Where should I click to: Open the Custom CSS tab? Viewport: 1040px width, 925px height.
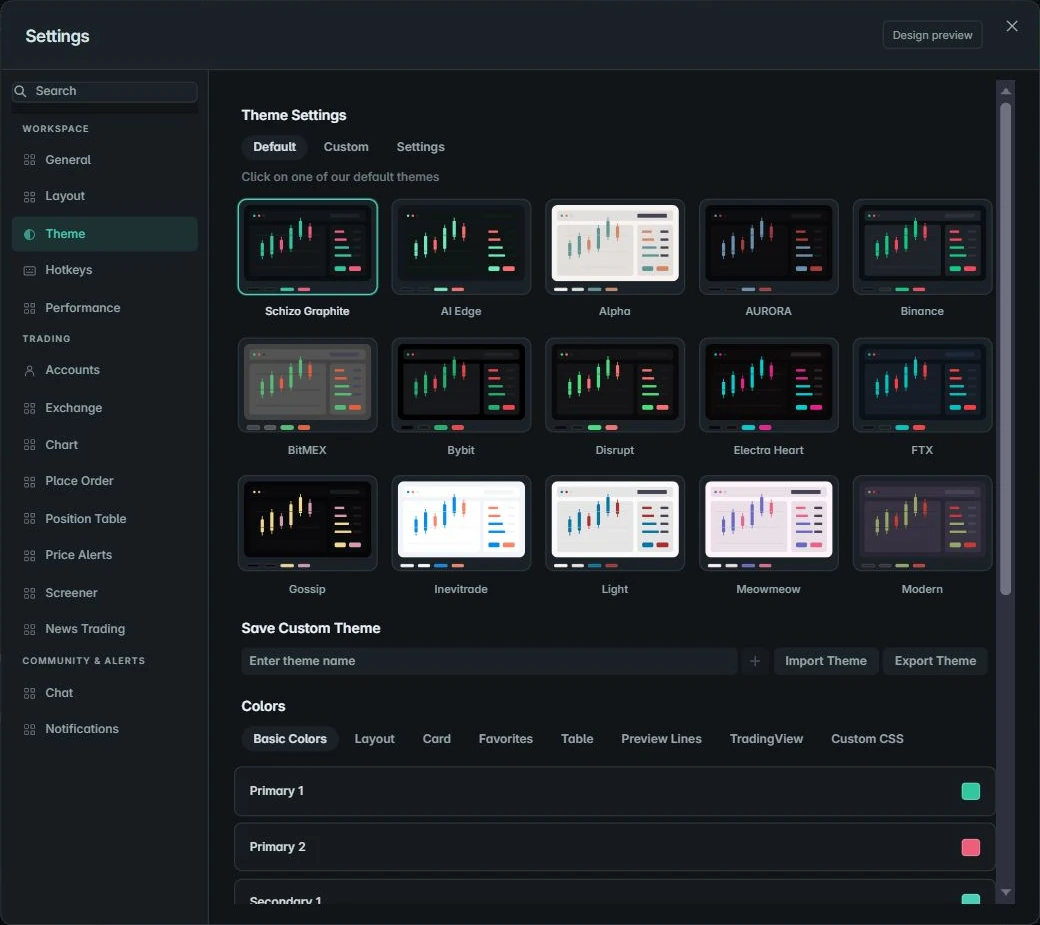point(867,739)
